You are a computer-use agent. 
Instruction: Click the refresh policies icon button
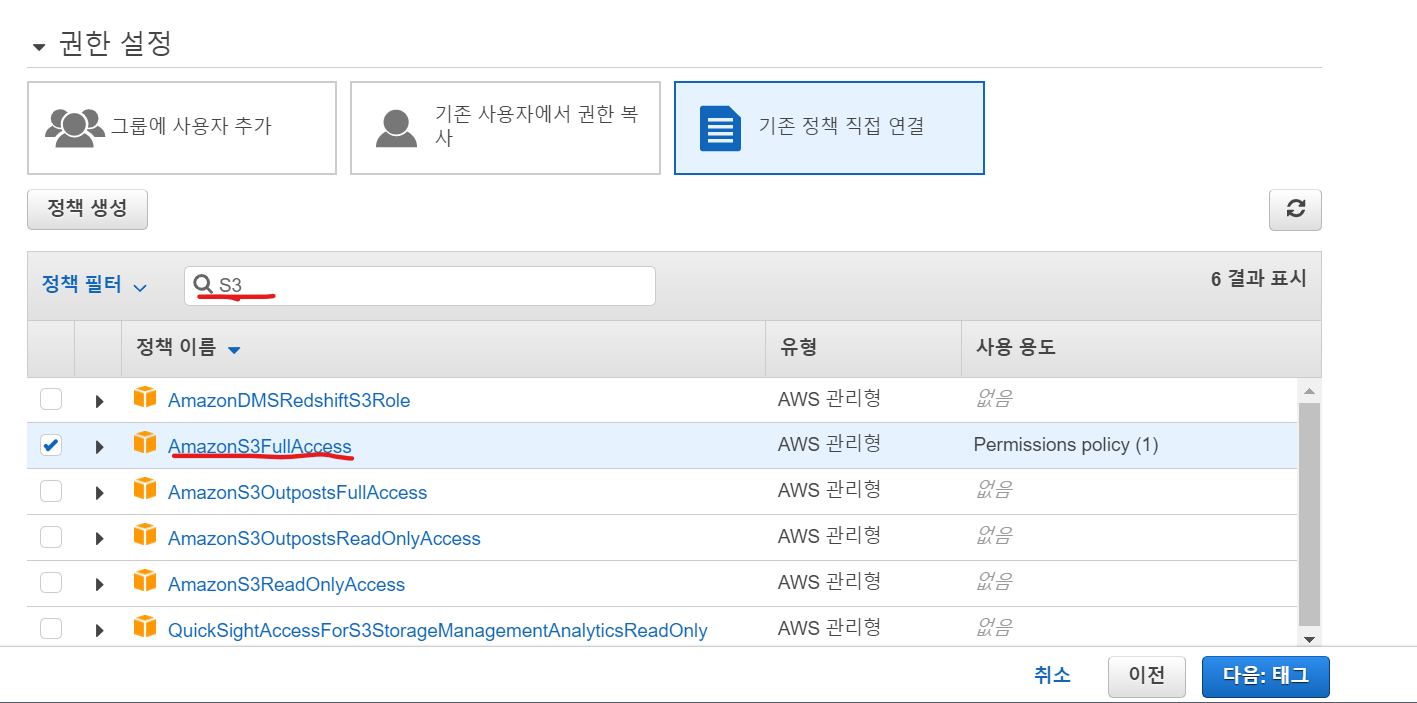[1295, 209]
